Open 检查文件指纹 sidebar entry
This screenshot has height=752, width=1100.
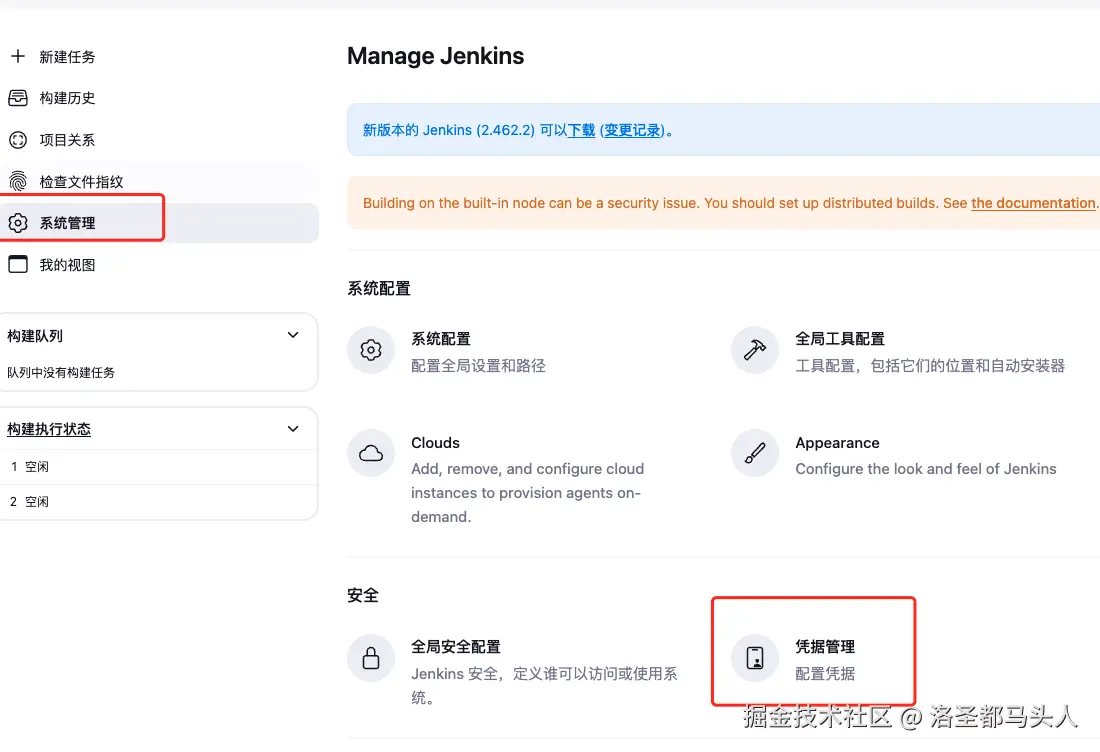(81, 182)
